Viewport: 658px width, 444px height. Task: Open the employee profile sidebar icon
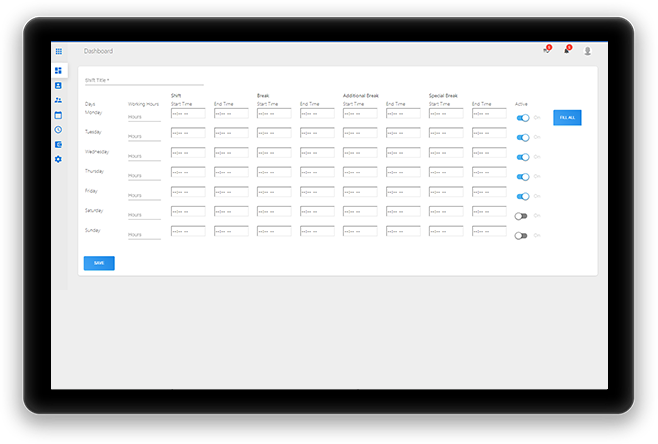[x=58, y=86]
